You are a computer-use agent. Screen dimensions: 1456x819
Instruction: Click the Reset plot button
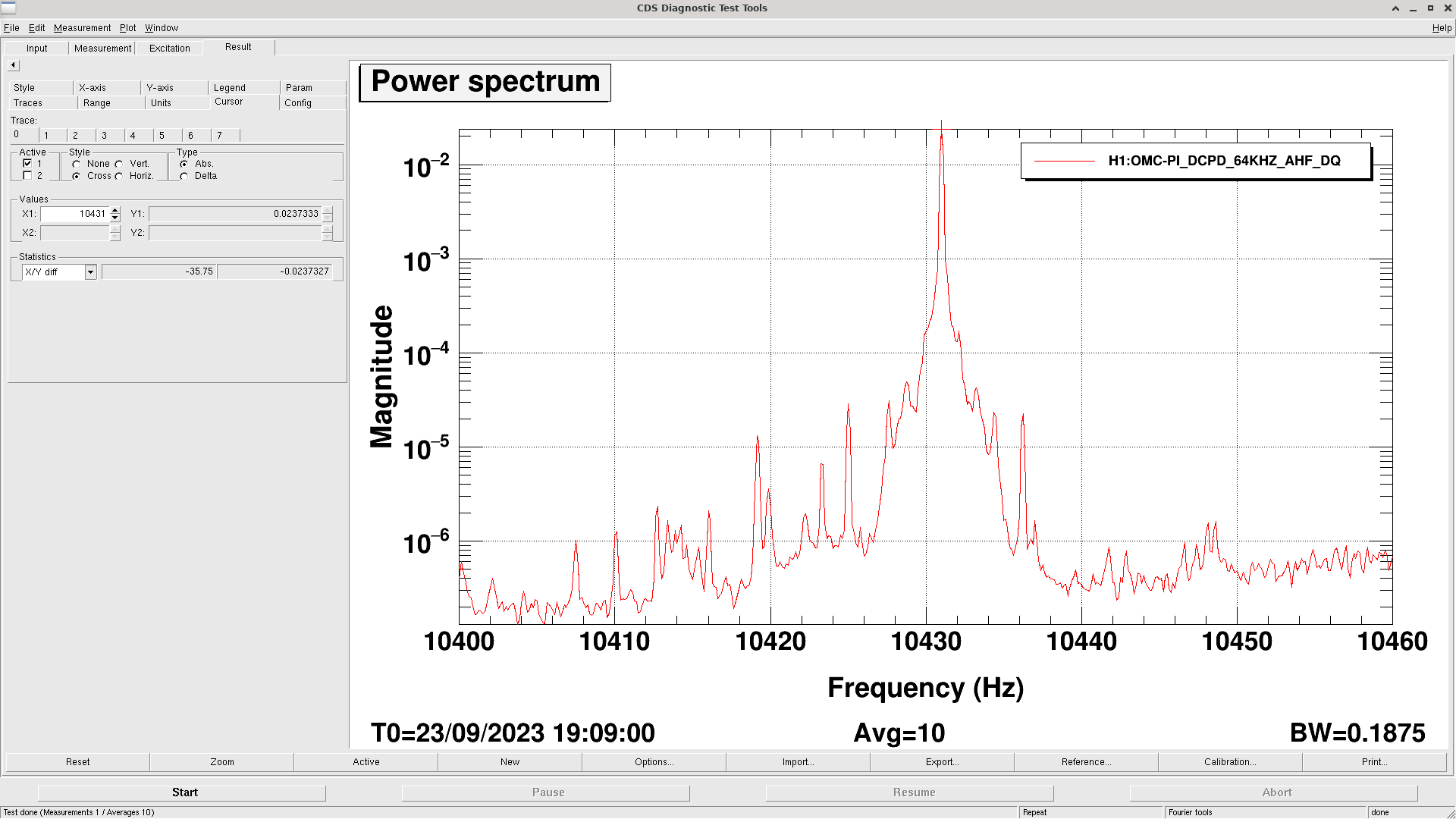coord(77,762)
